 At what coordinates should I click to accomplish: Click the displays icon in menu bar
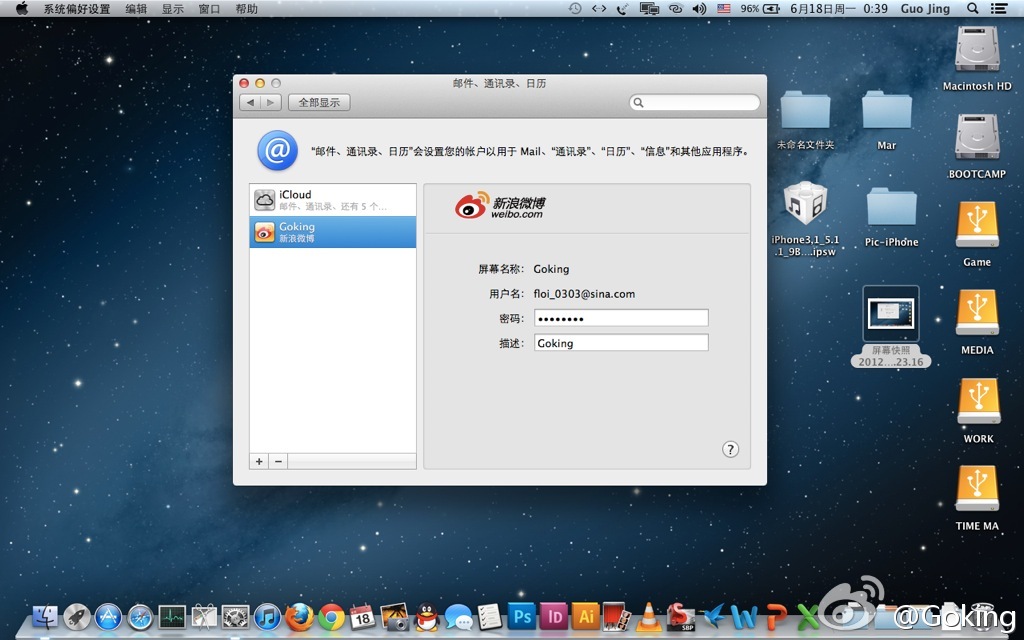click(649, 8)
